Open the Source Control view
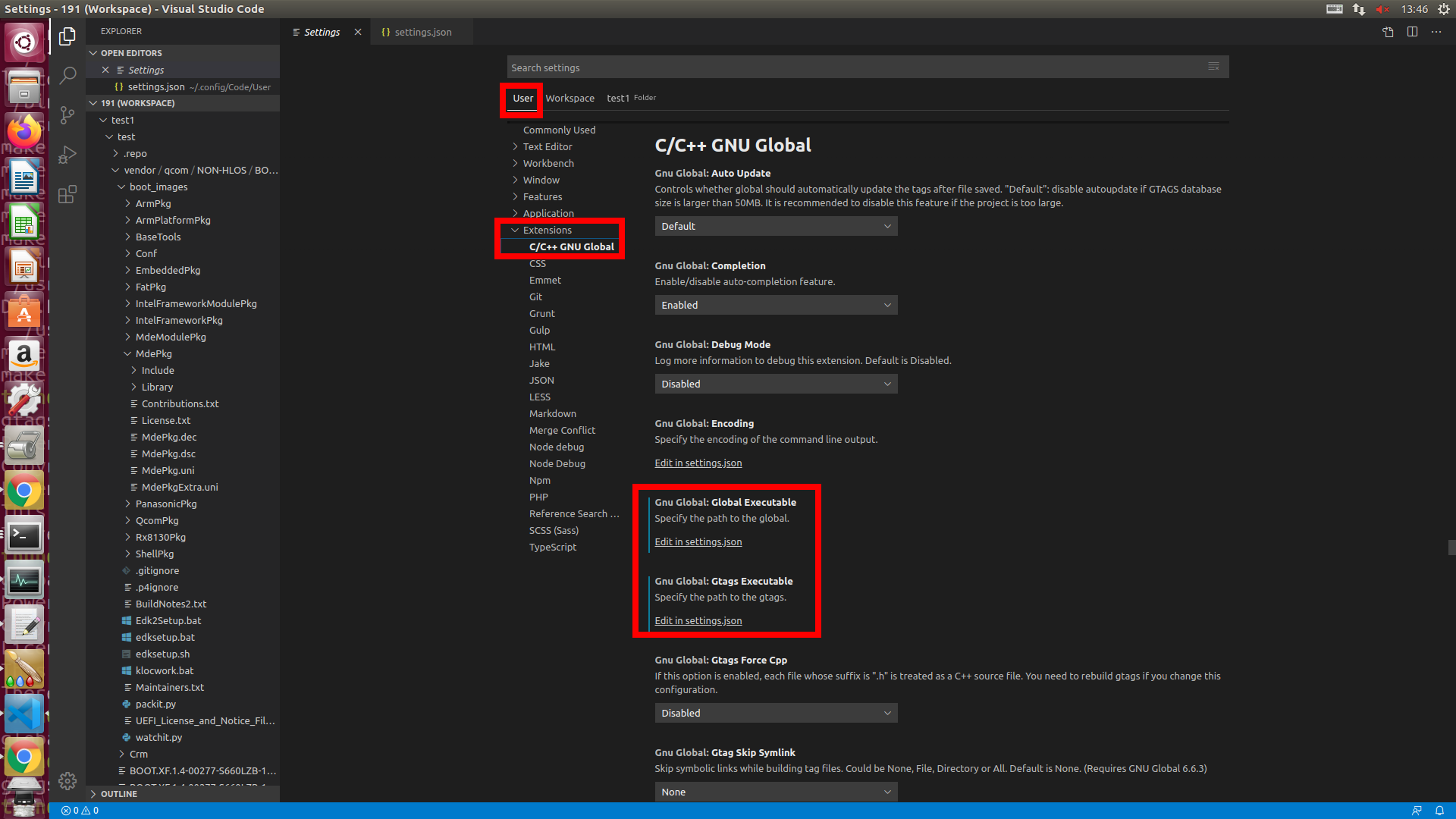This screenshot has height=819, width=1456. pos(67,115)
